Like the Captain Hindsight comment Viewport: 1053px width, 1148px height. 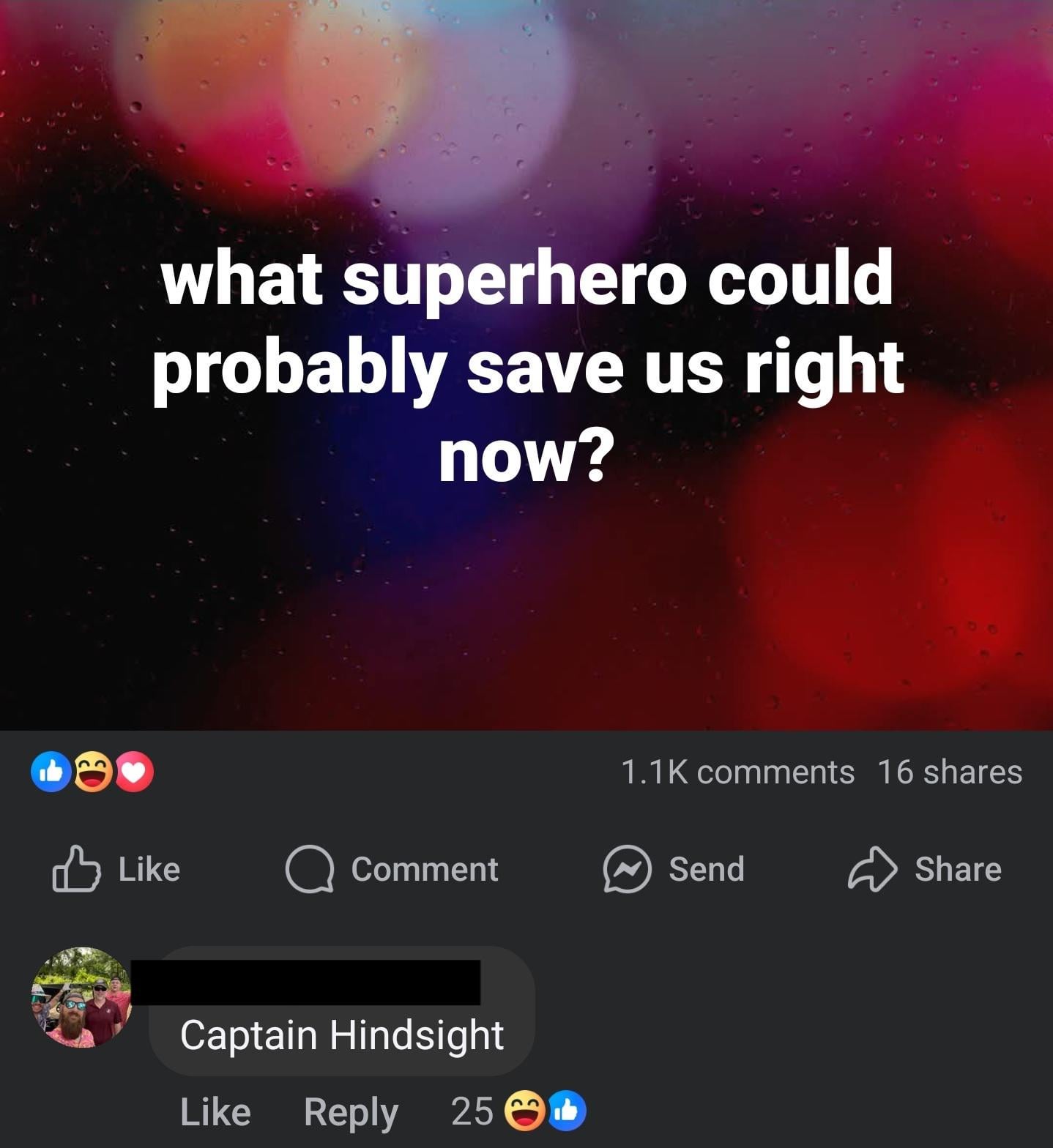click(215, 1111)
